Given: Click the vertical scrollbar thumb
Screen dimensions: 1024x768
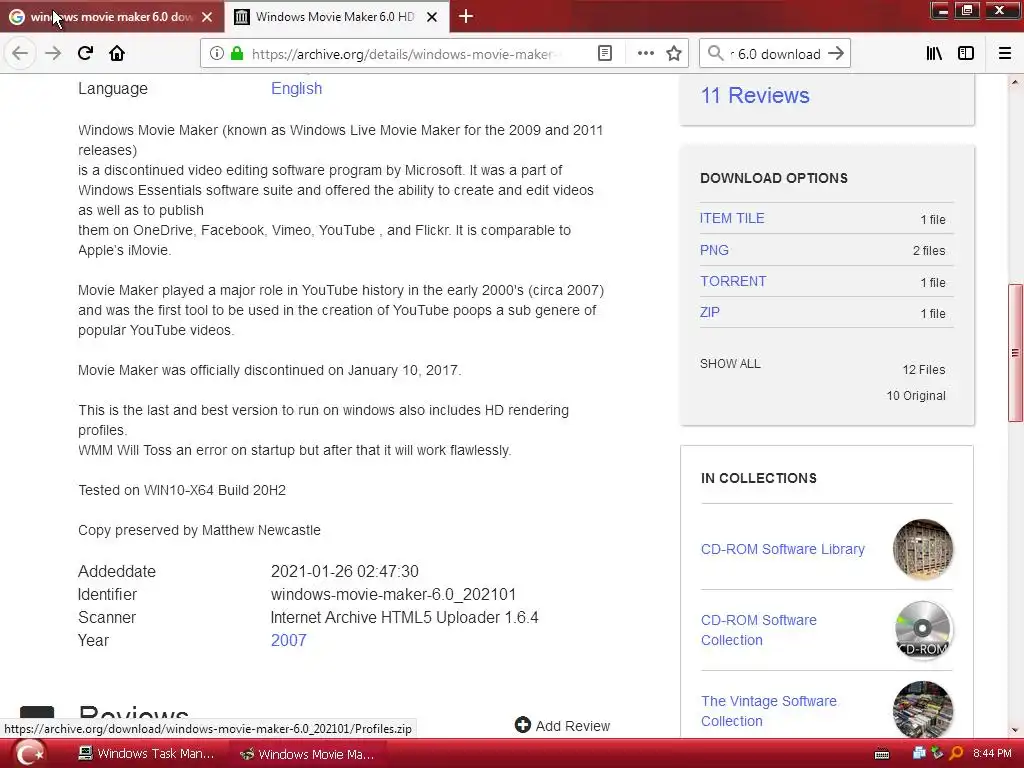Looking at the screenshot, I should click(x=1015, y=353).
